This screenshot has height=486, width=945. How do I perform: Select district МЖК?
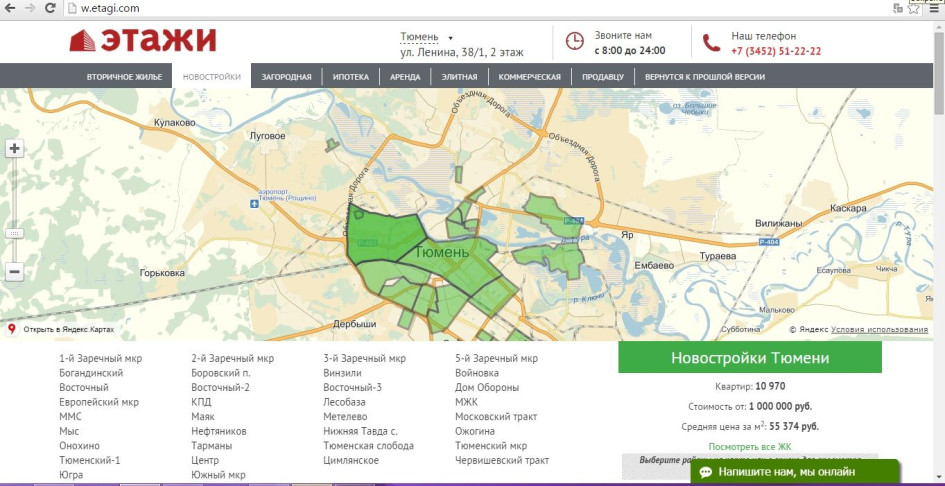point(466,402)
